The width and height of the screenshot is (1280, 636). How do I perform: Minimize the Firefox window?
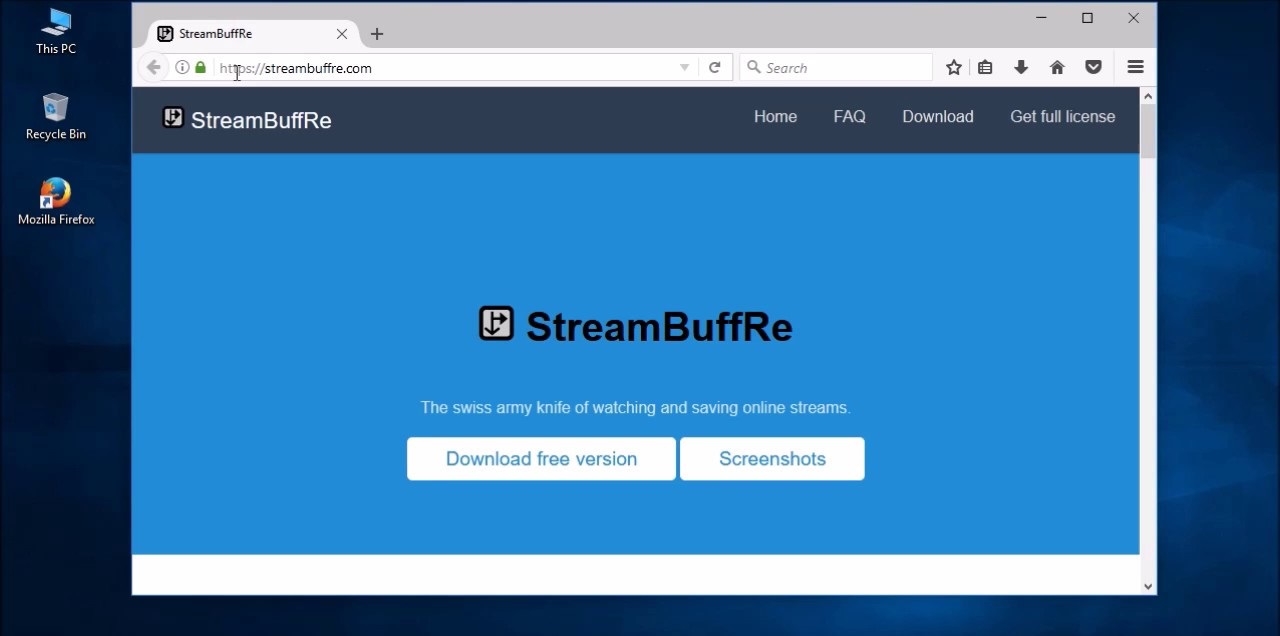click(1042, 18)
